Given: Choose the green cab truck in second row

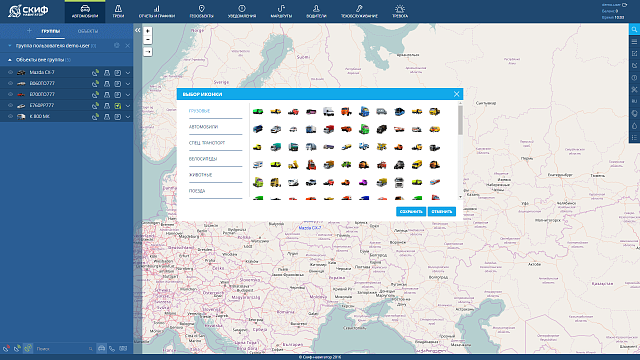Looking at the screenshot, I should tap(364, 129).
